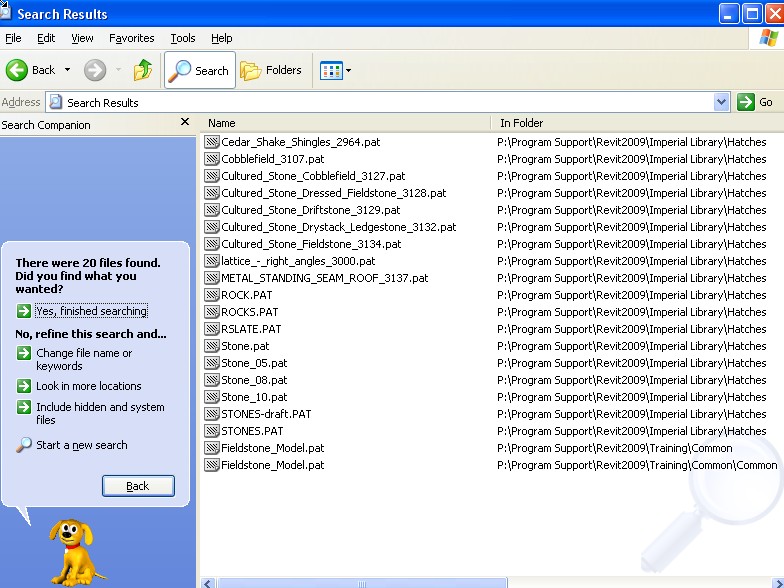Select Cultured_Stone_Fieldstone_3134.pat file icon
This screenshot has height=588, width=784.
(212, 244)
